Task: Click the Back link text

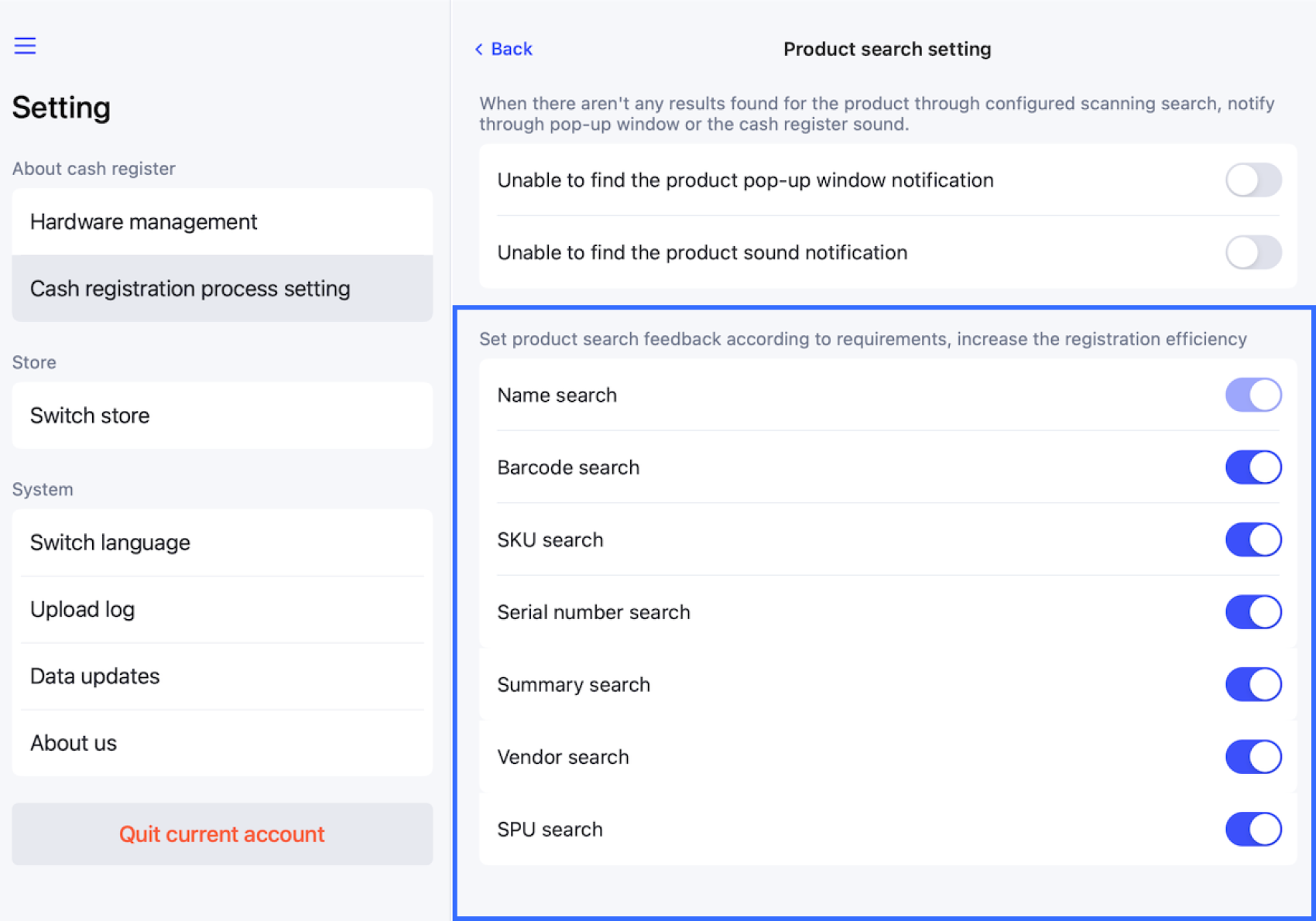Action: click(x=512, y=50)
